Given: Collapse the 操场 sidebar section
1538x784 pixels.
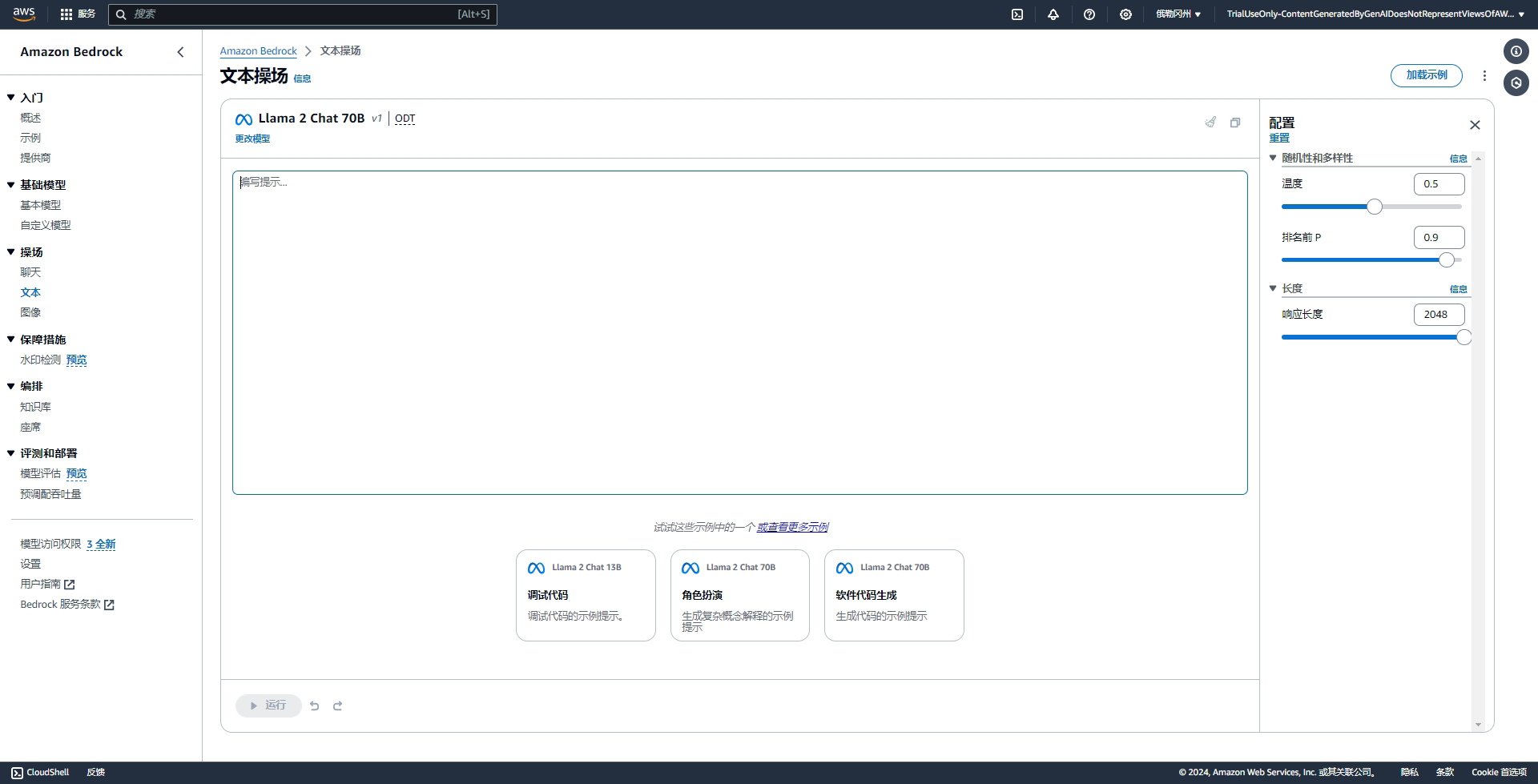Looking at the screenshot, I should pos(11,252).
